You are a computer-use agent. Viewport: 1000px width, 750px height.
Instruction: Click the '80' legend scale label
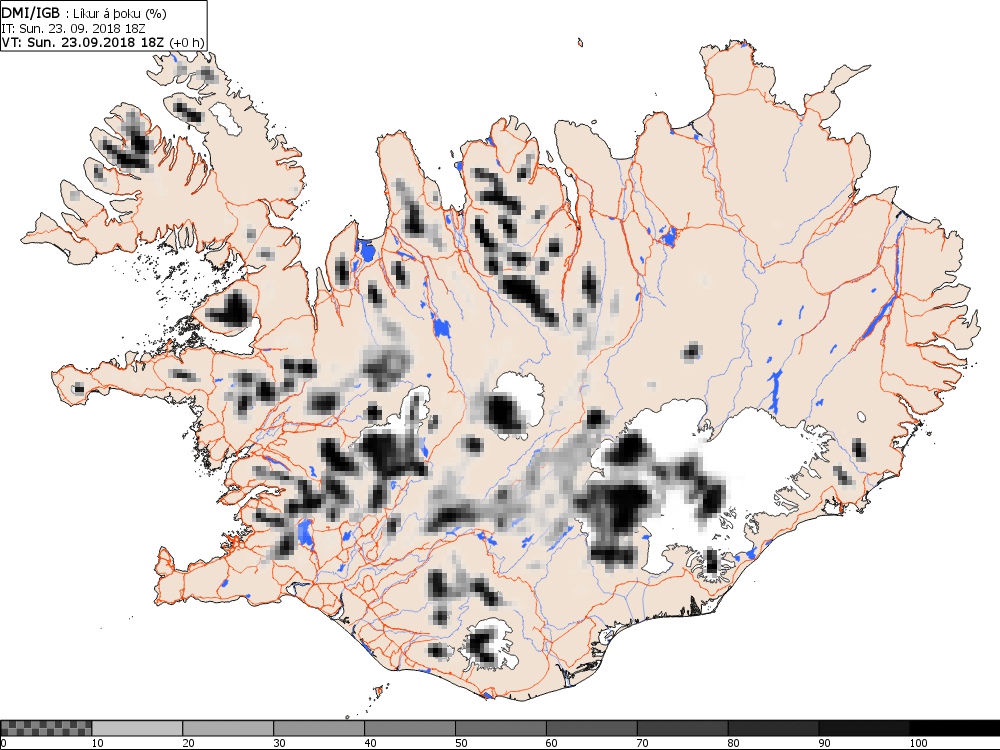pyautogui.click(x=733, y=743)
